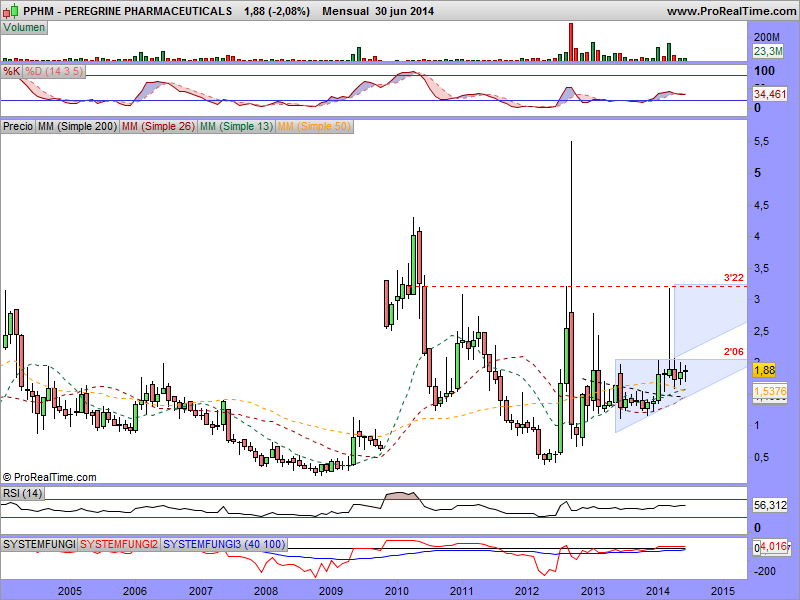
Task: Select the MM (Simple 26) label
Action: pos(158,126)
